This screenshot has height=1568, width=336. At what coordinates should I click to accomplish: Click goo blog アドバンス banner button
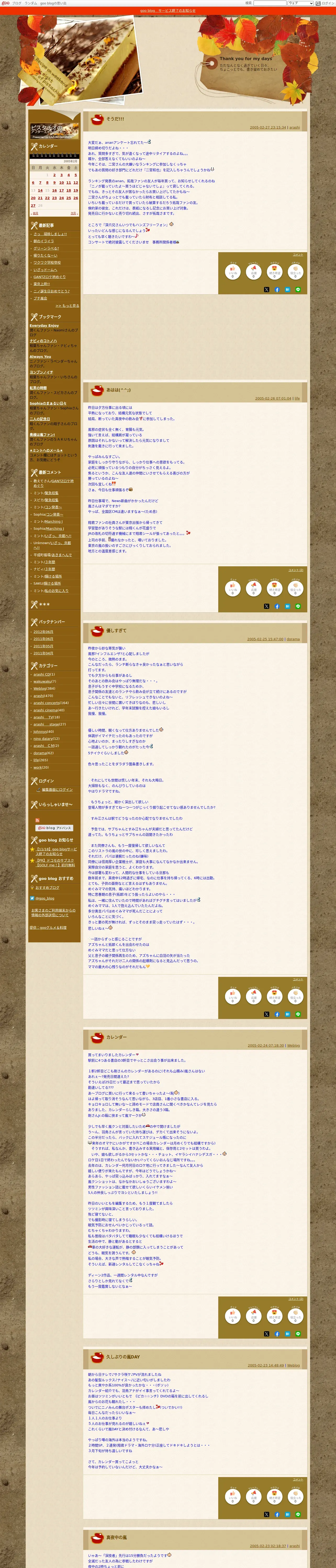coord(54,828)
